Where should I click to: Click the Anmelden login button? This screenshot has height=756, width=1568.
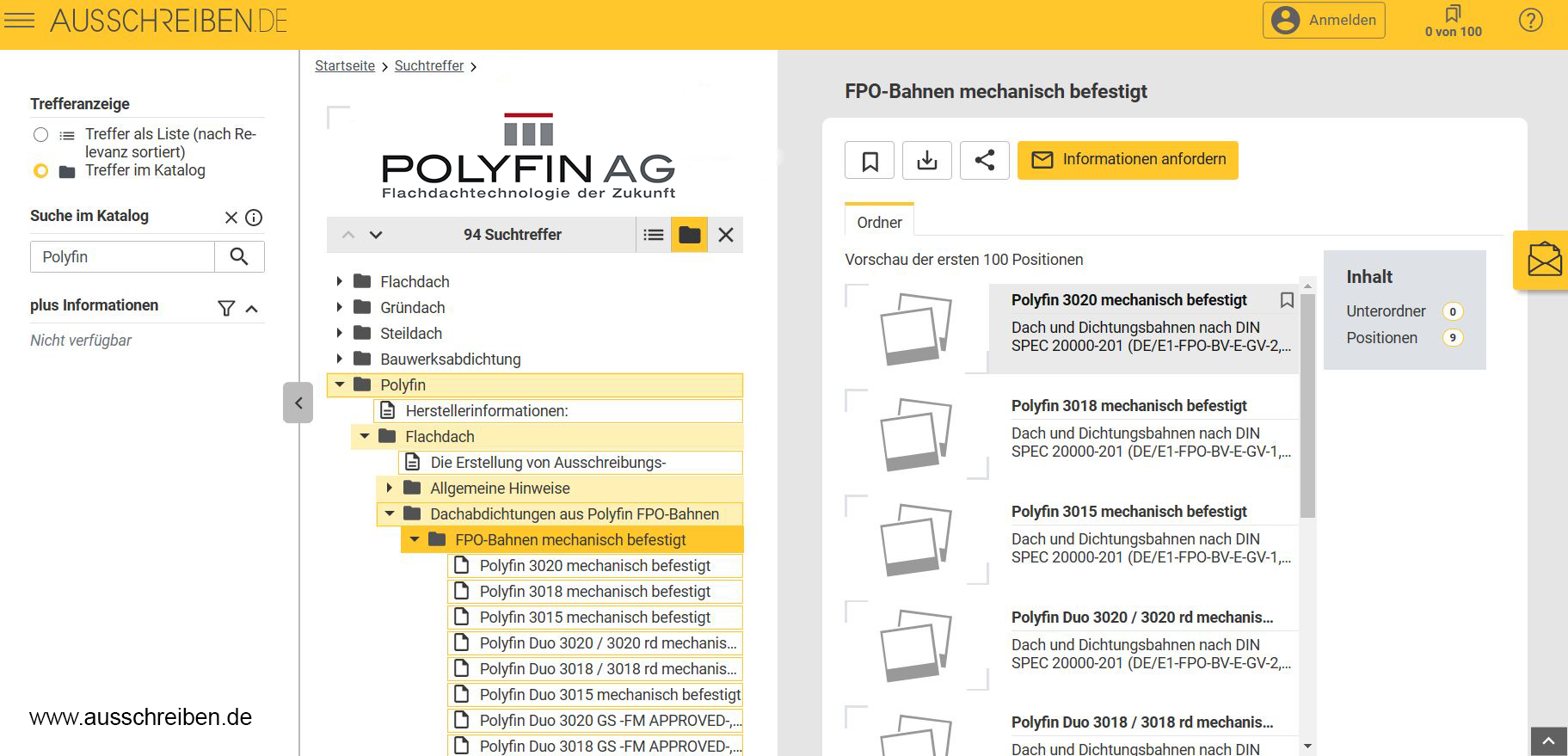coord(1324,20)
